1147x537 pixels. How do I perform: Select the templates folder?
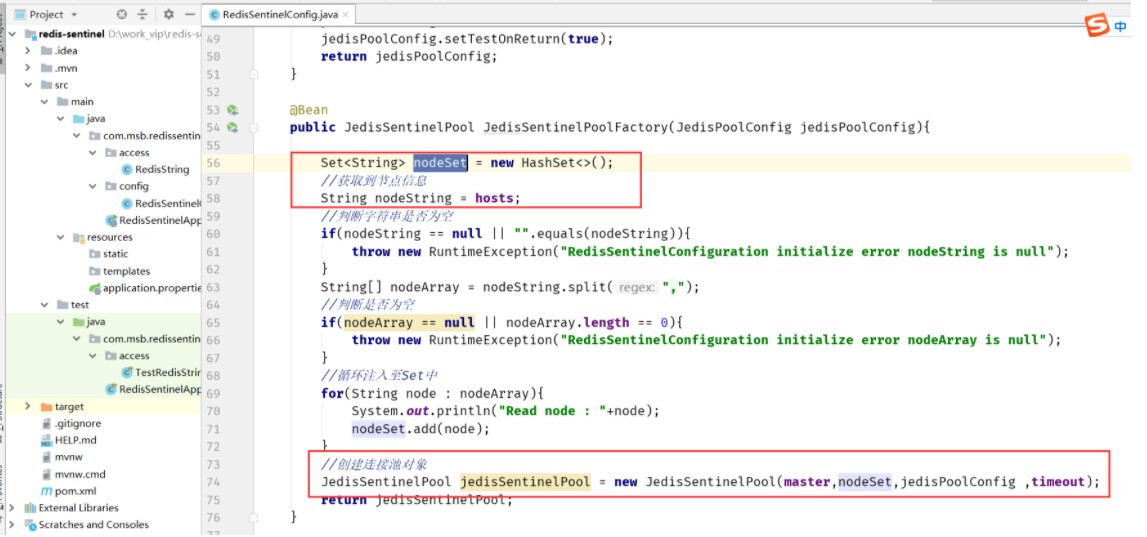pyautogui.click(x=127, y=271)
